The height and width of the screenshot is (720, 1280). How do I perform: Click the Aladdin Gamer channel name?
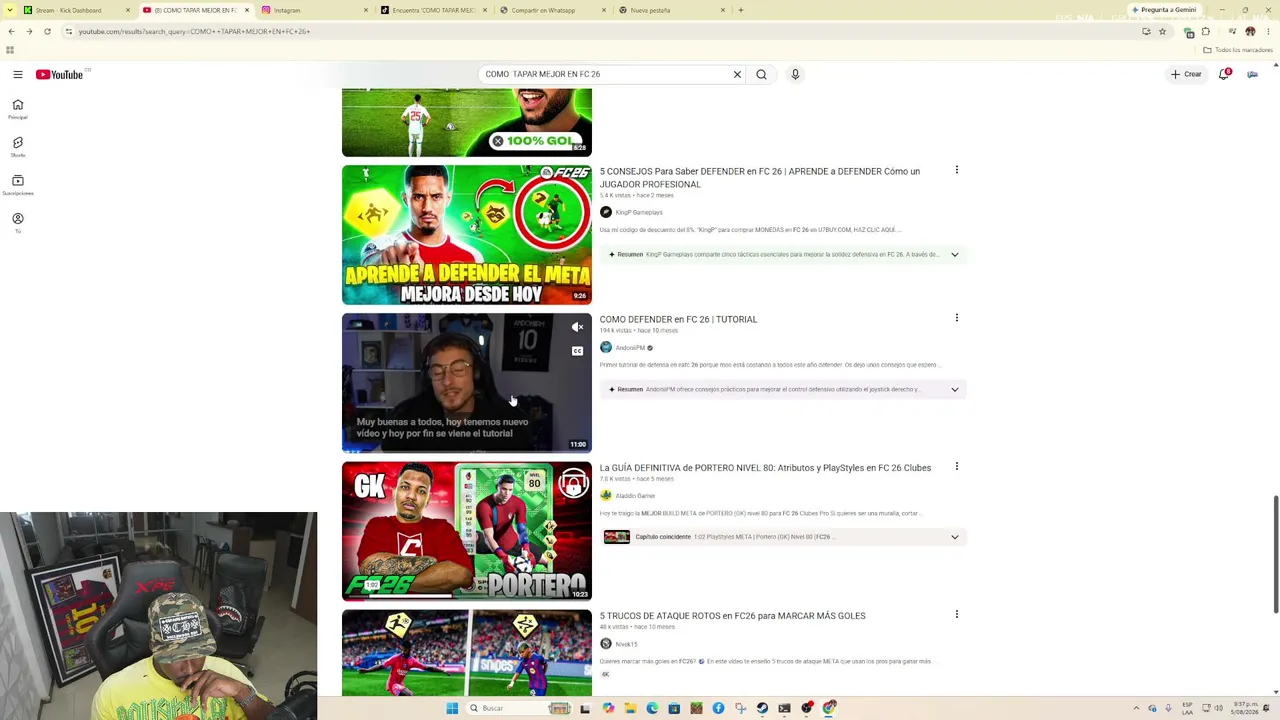point(635,496)
